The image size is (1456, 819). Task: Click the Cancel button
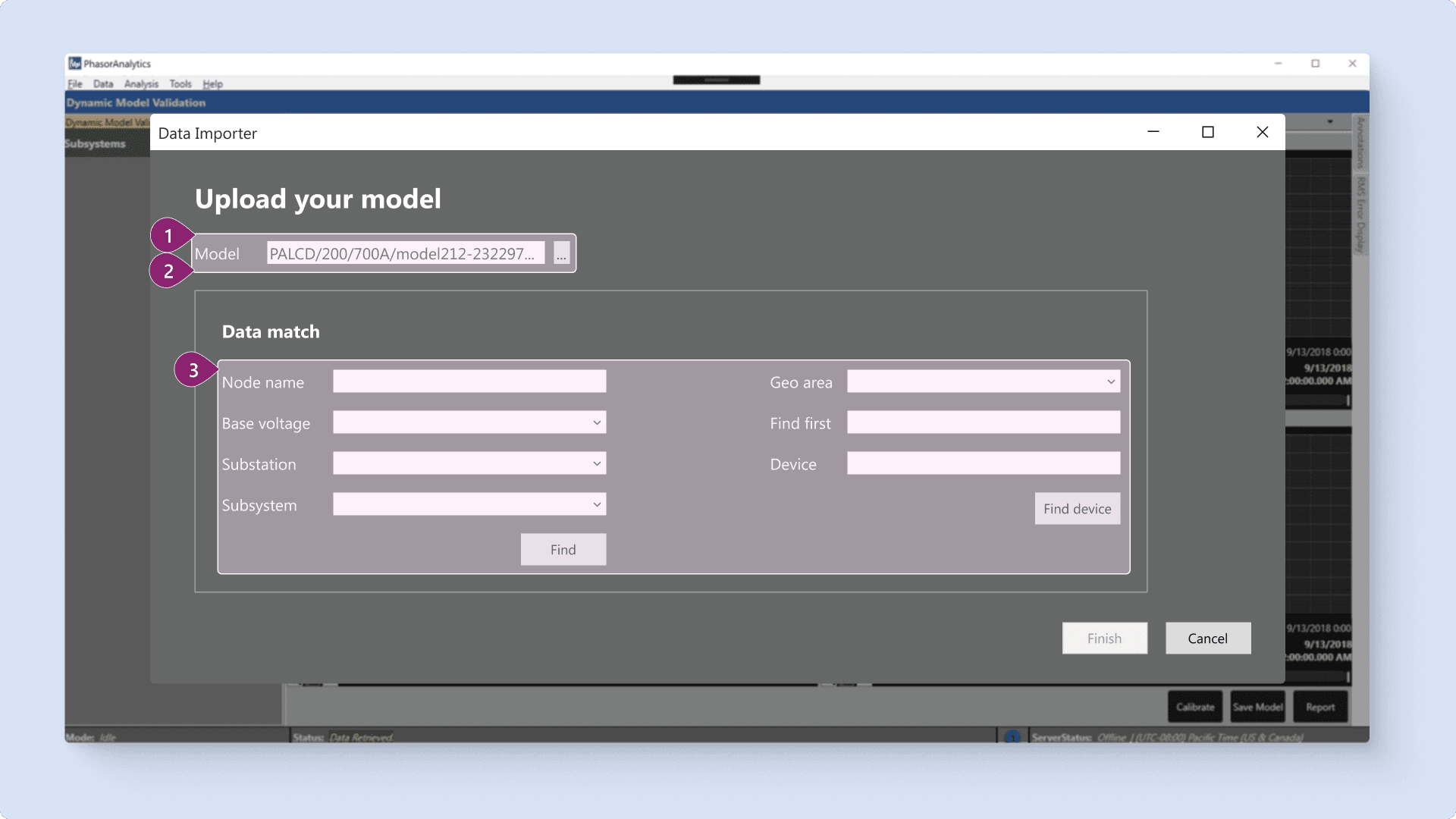coord(1207,639)
